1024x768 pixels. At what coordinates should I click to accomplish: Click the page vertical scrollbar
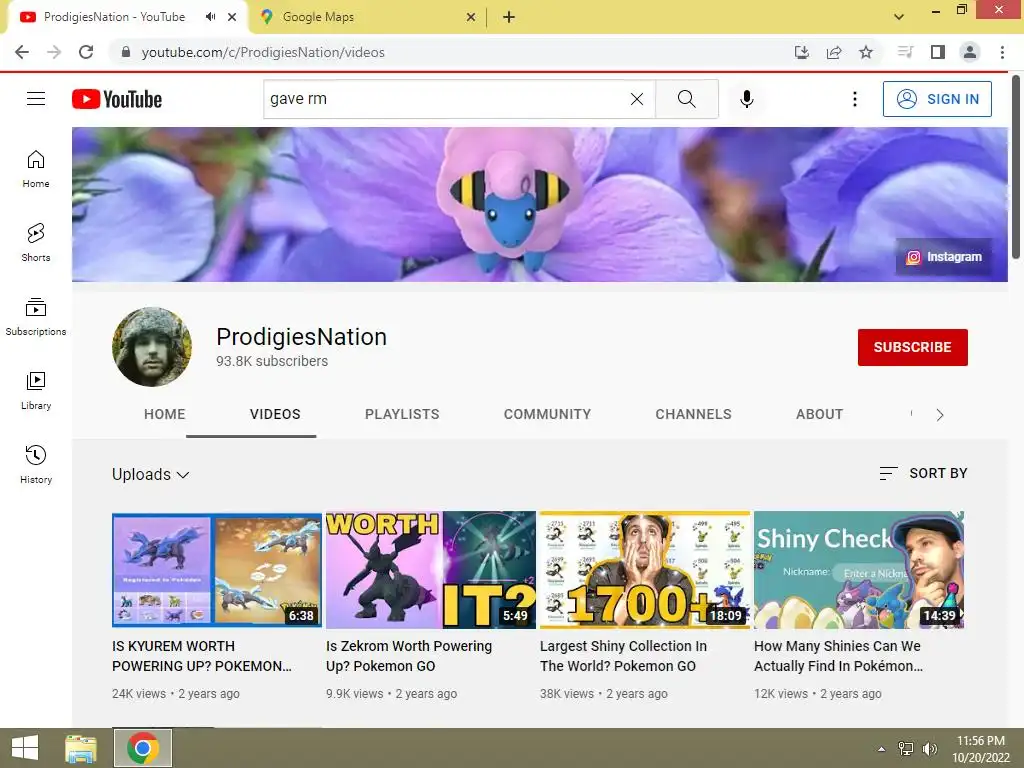tap(1016, 168)
